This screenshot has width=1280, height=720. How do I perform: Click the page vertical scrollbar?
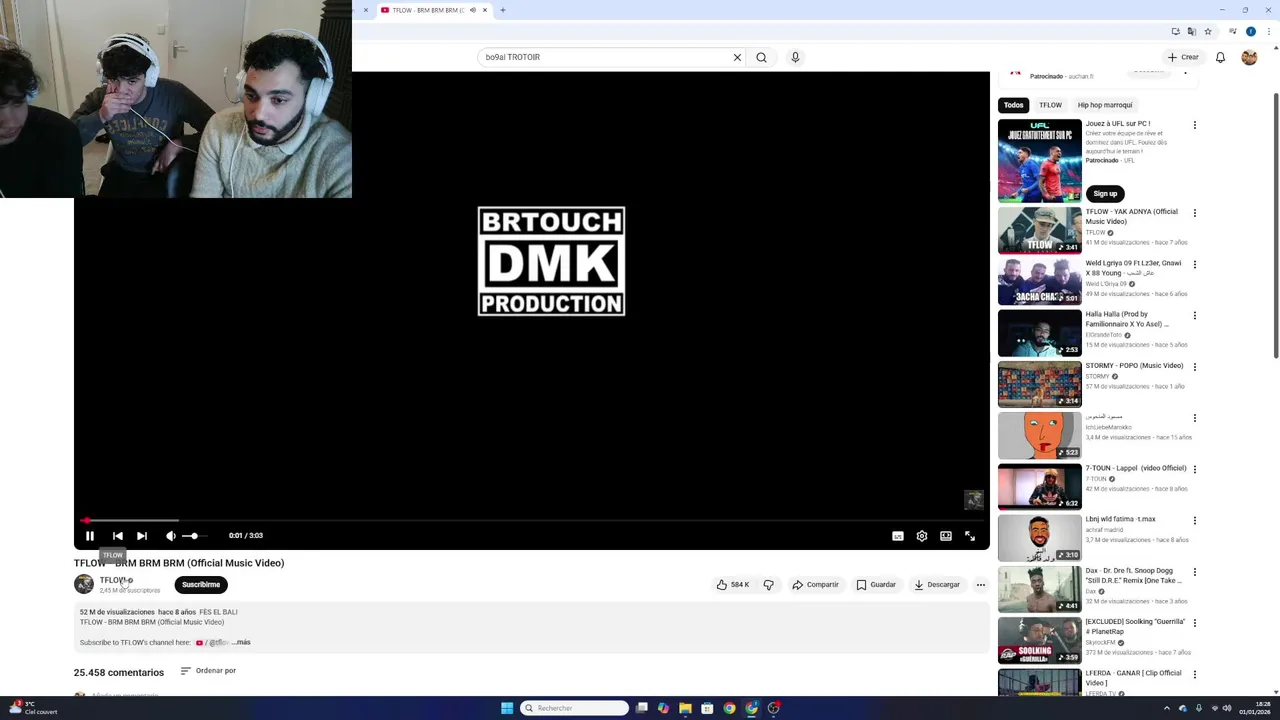[1275, 225]
